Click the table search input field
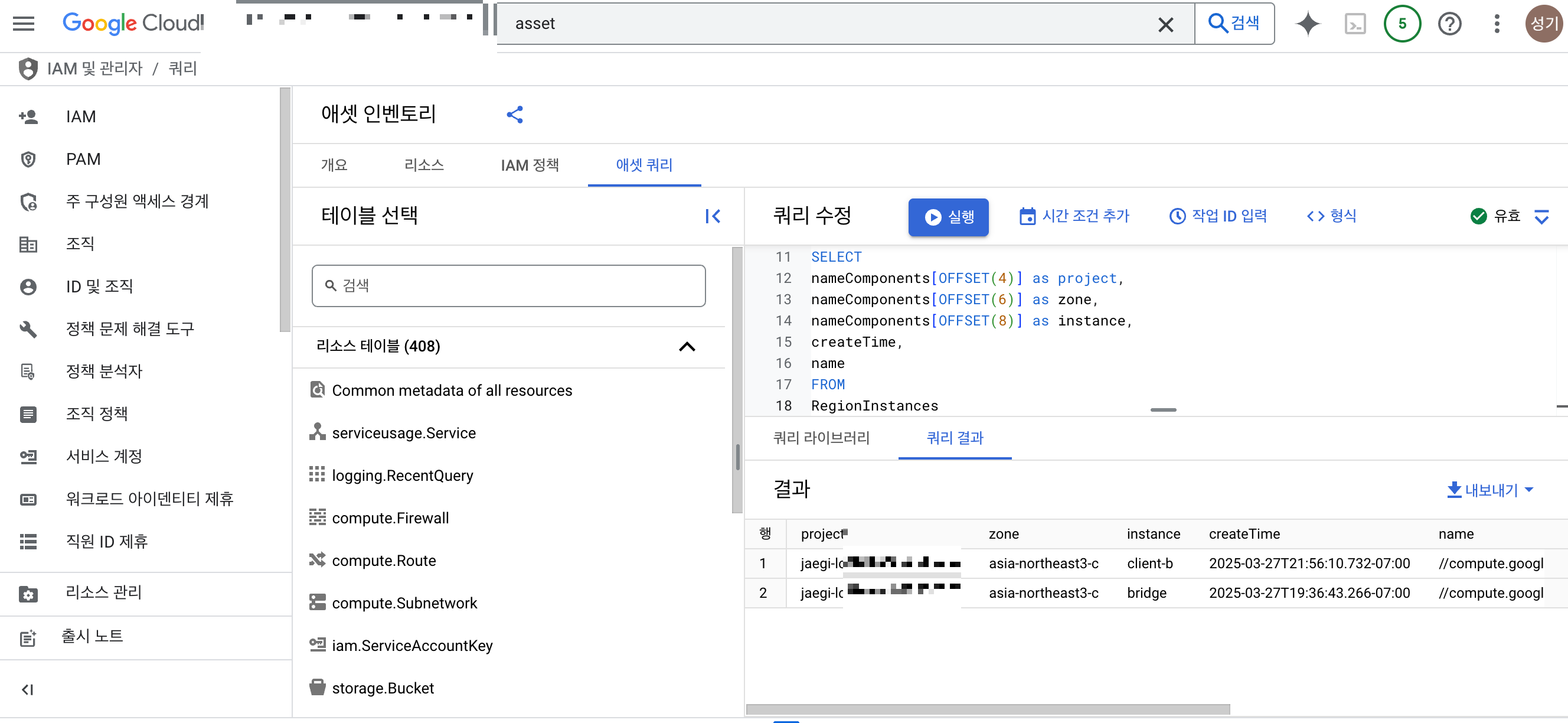1568x723 pixels. (x=509, y=286)
